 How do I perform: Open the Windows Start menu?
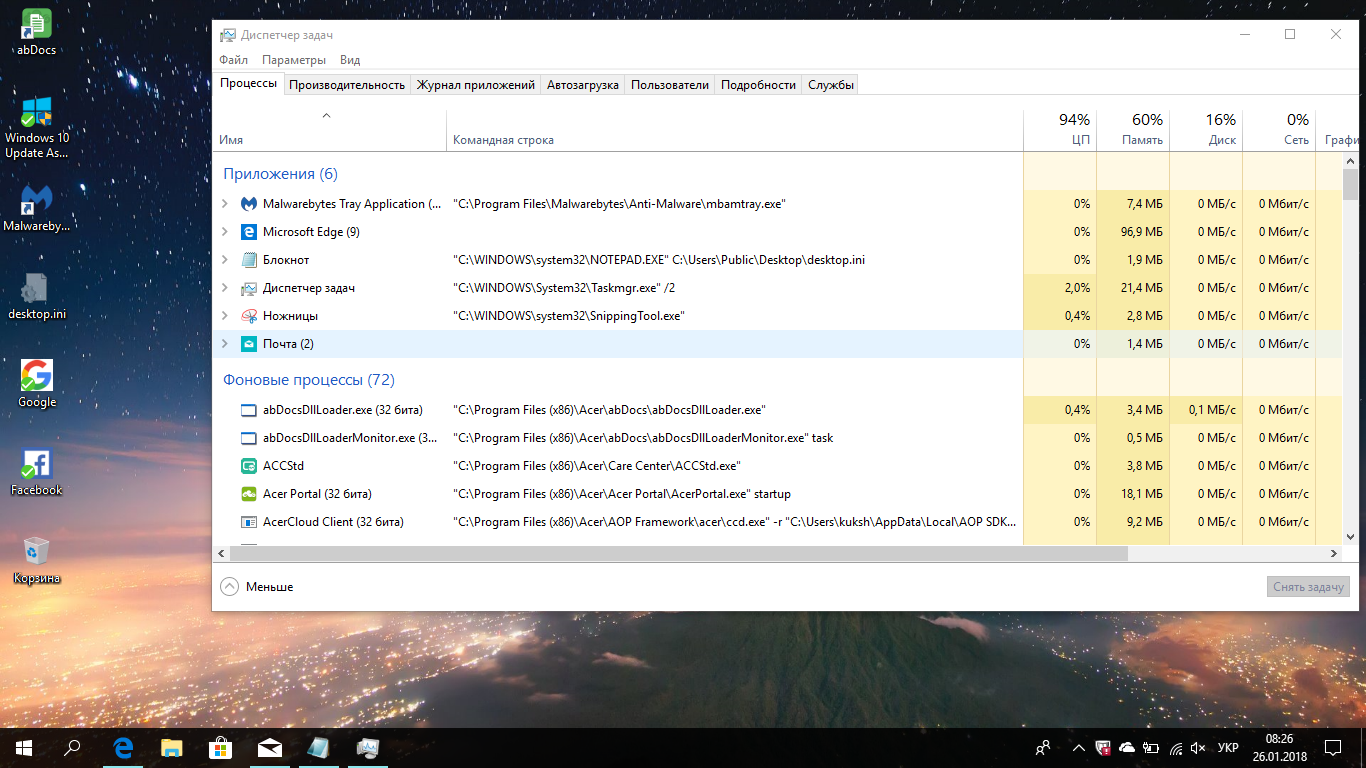[x=24, y=747]
